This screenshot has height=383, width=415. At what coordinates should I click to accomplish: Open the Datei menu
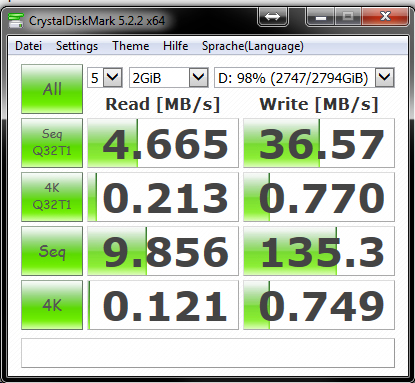pos(28,46)
